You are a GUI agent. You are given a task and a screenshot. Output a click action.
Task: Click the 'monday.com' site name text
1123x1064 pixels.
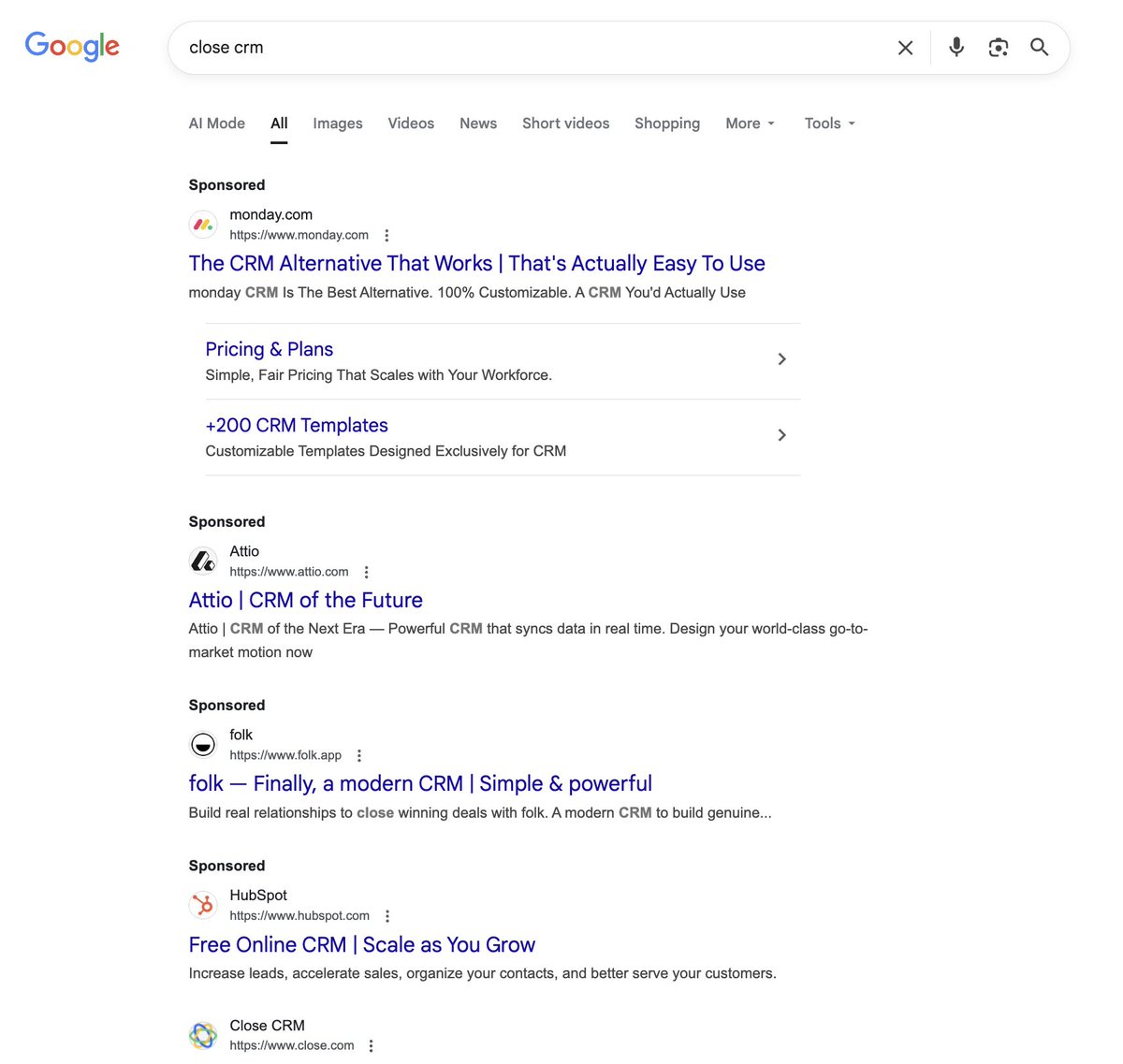(x=271, y=214)
